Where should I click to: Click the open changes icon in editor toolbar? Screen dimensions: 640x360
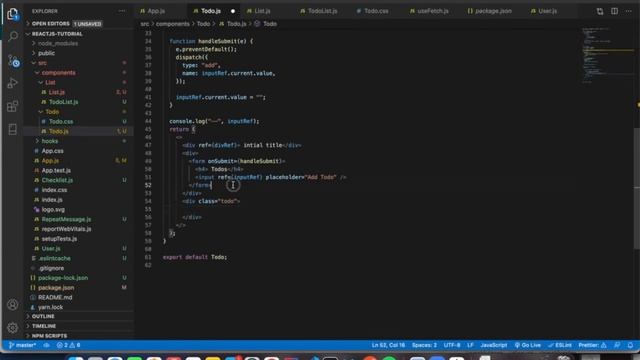coord(600,11)
